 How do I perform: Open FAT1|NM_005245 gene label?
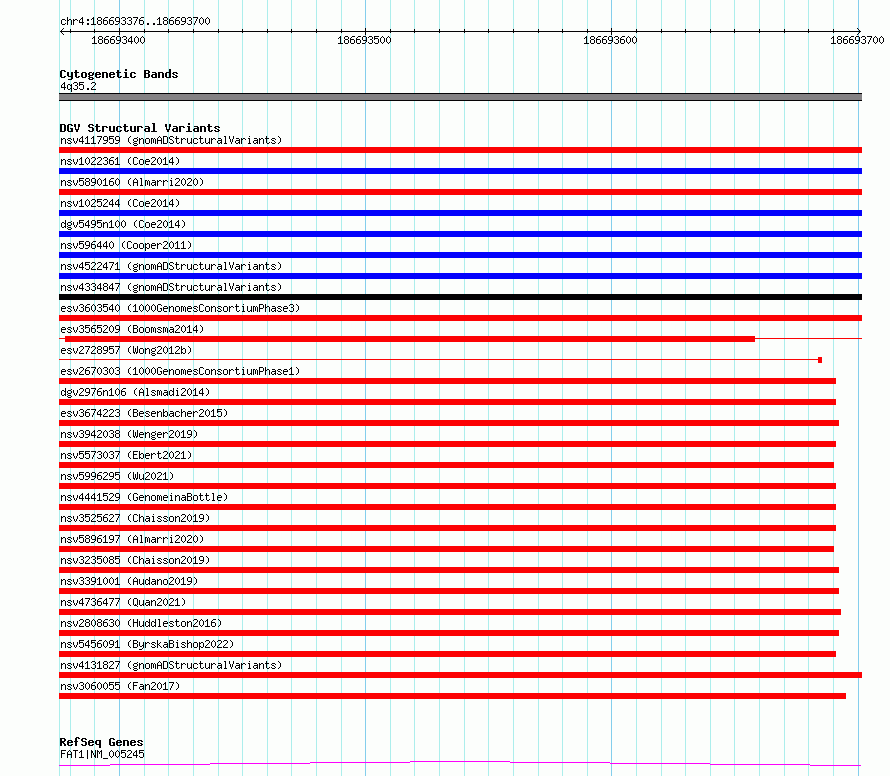[x=102, y=754]
